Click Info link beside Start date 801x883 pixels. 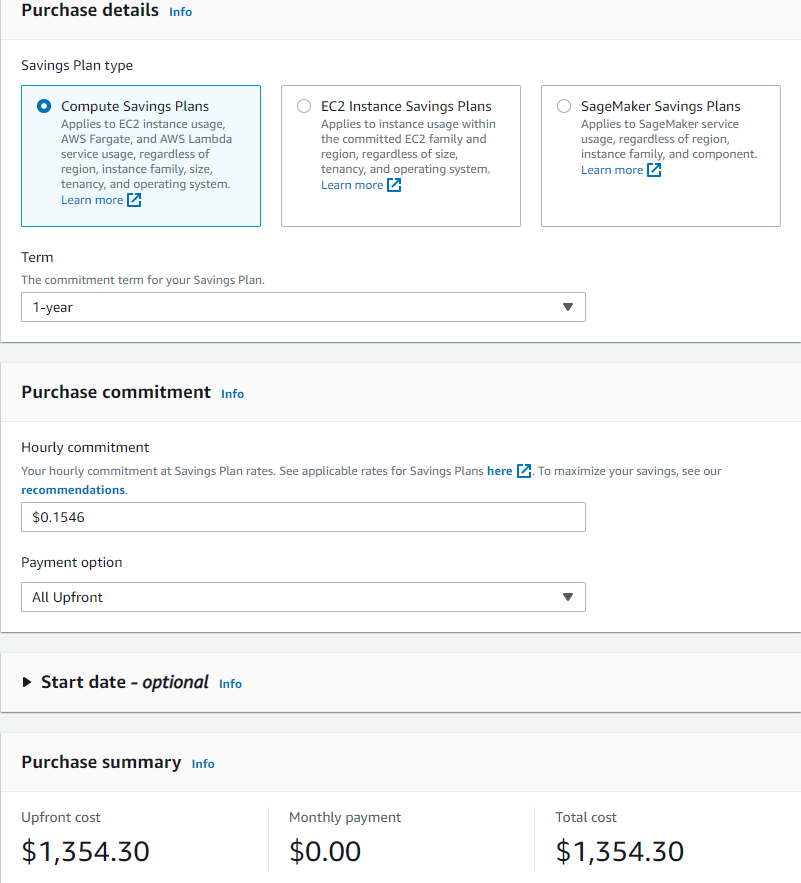pos(230,684)
